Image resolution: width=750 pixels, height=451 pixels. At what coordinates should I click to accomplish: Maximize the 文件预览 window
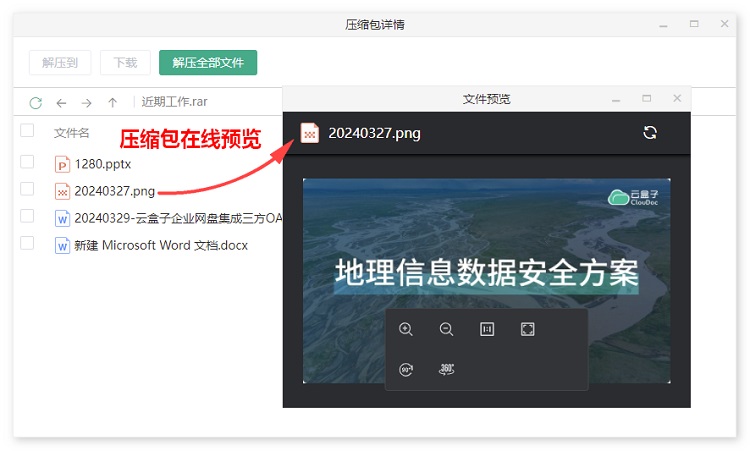[x=647, y=99]
